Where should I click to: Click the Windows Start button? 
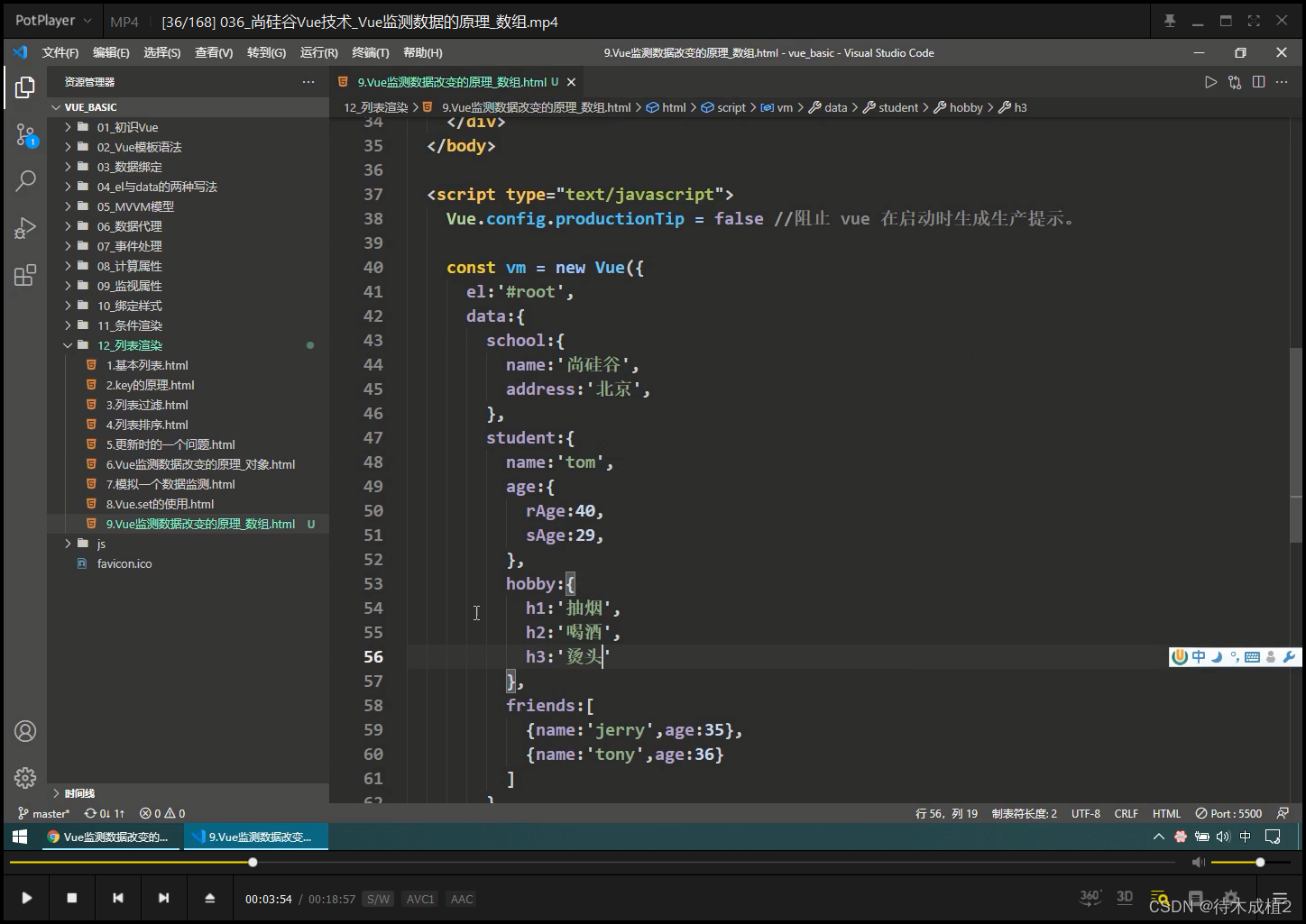(19, 837)
